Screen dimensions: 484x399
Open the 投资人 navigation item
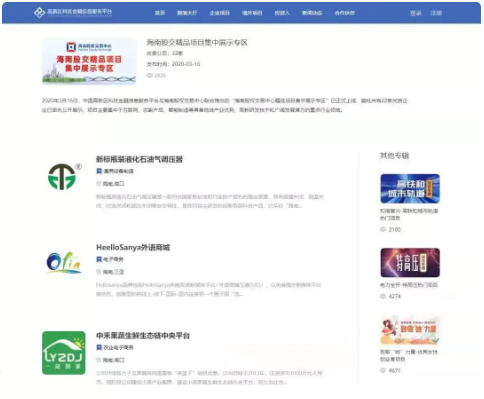click(x=282, y=13)
